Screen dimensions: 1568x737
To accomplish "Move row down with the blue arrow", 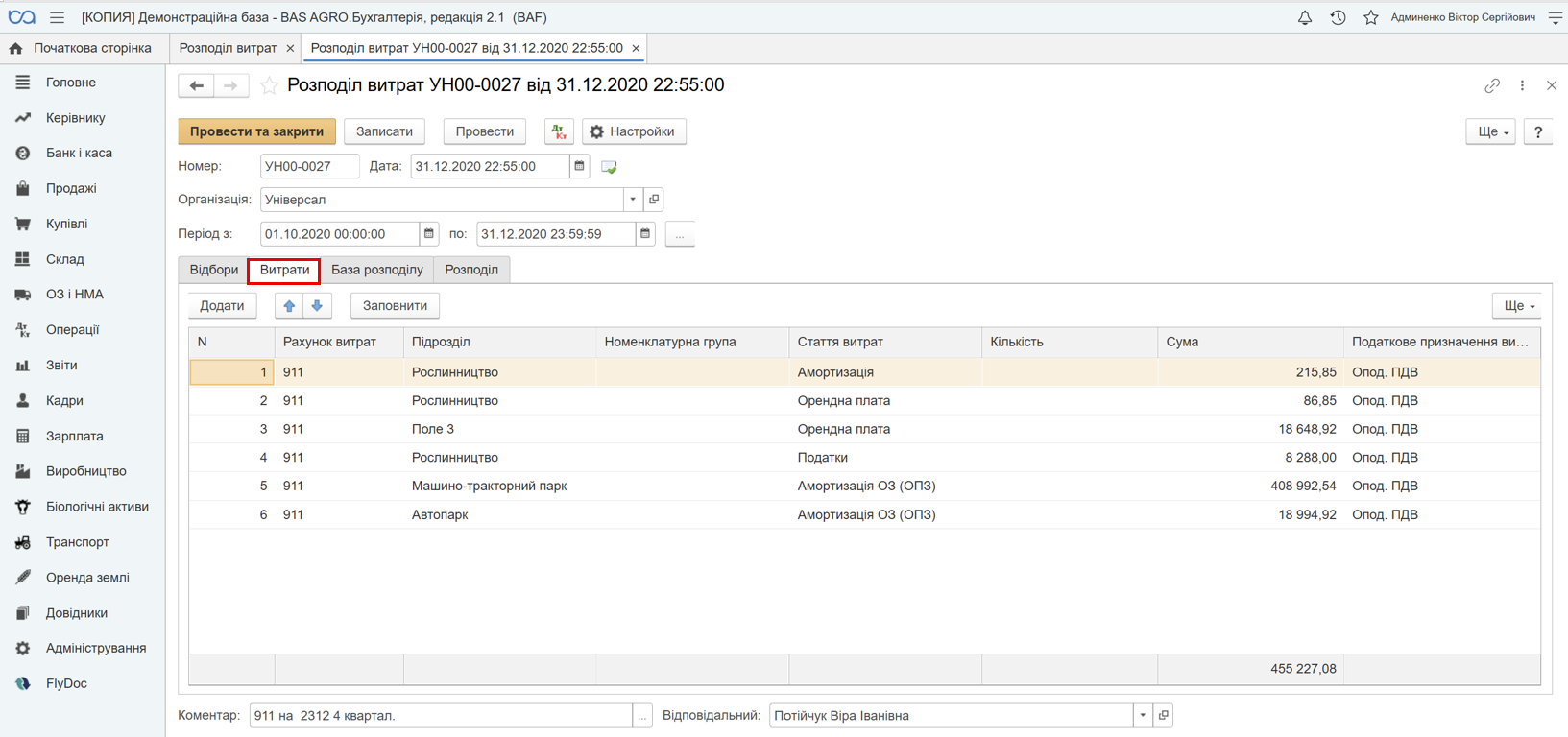I will click(317, 306).
